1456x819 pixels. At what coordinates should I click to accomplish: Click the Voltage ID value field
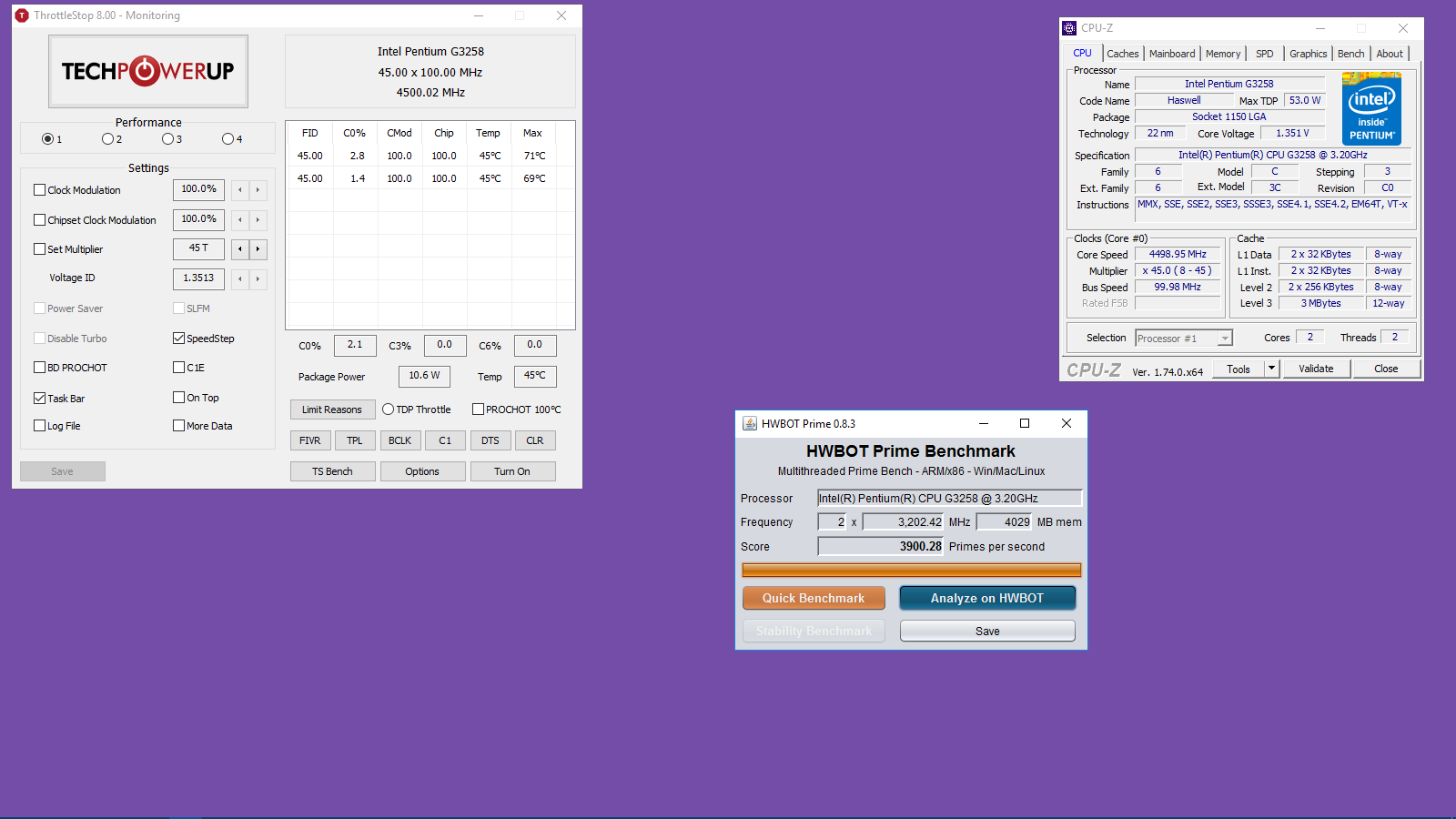[198, 278]
